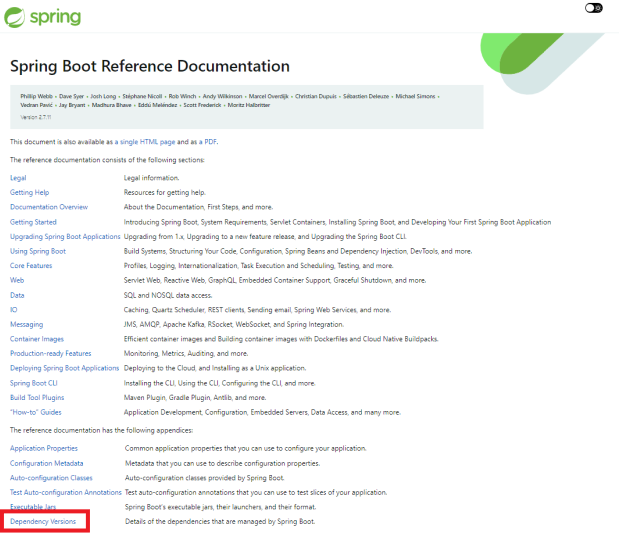Click author name Andy Wilkinson
Screen dimensions: 619x533
pyautogui.click(x=222, y=96)
